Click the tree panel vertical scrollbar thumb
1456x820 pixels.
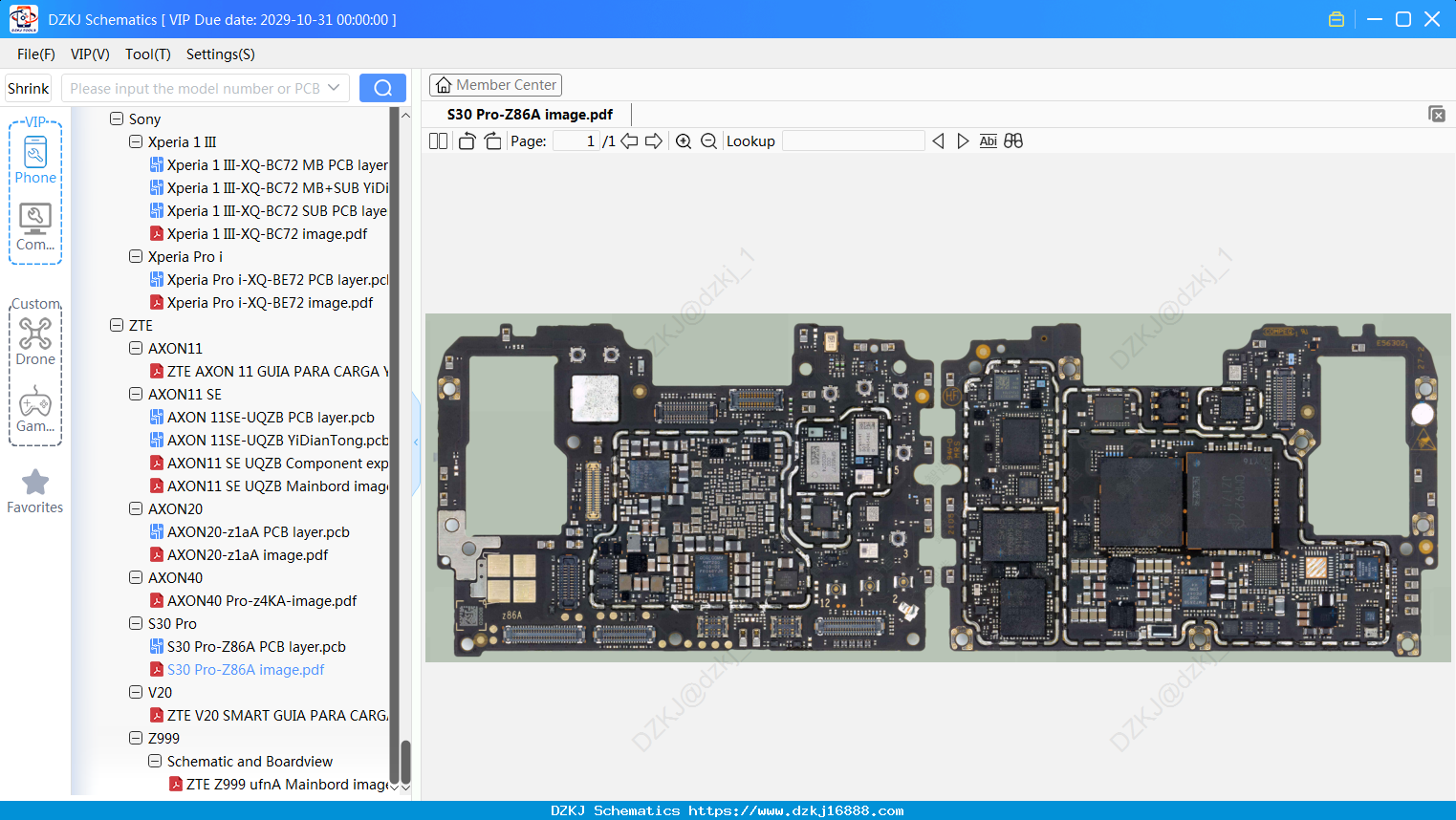(405, 762)
